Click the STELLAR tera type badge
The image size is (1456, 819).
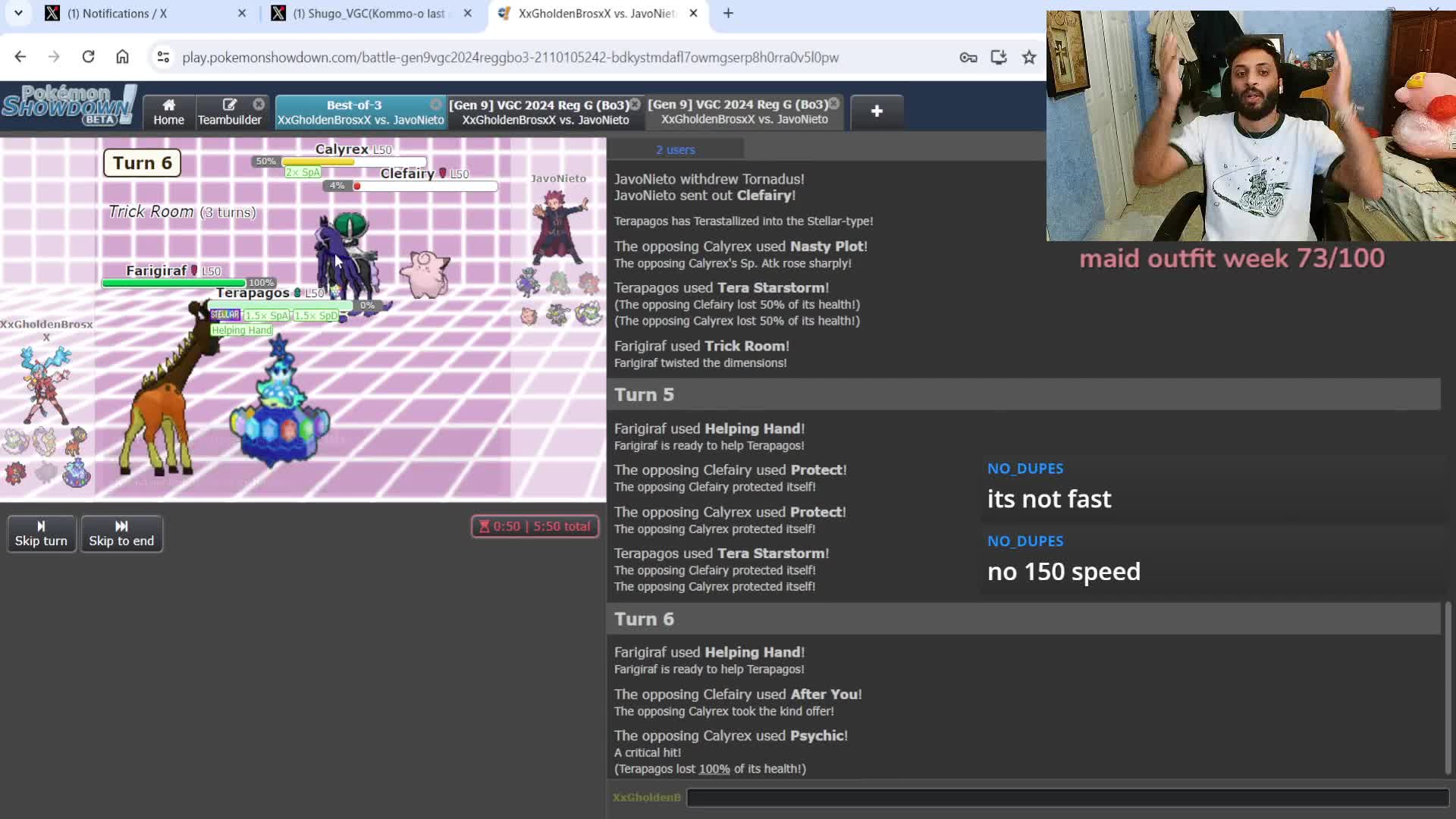(225, 315)
